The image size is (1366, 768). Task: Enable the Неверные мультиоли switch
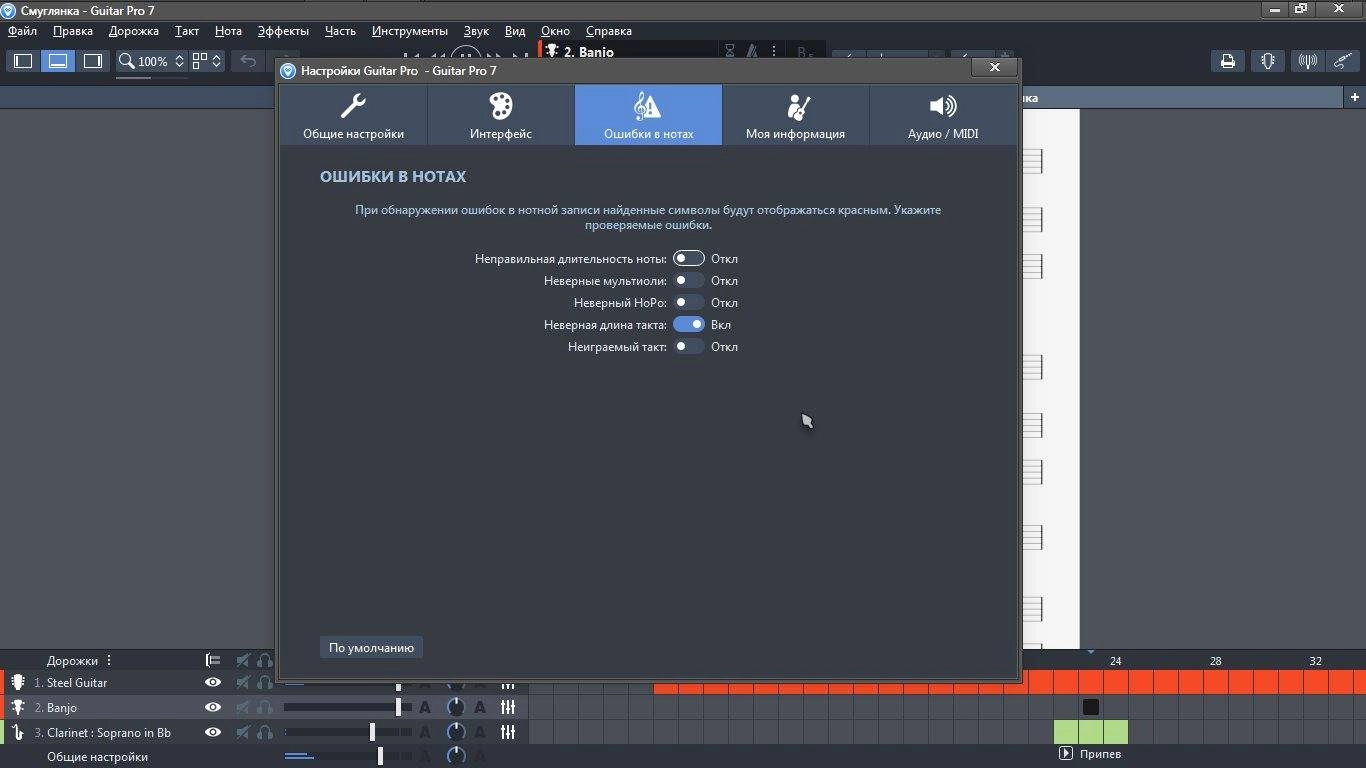point(688,280)
